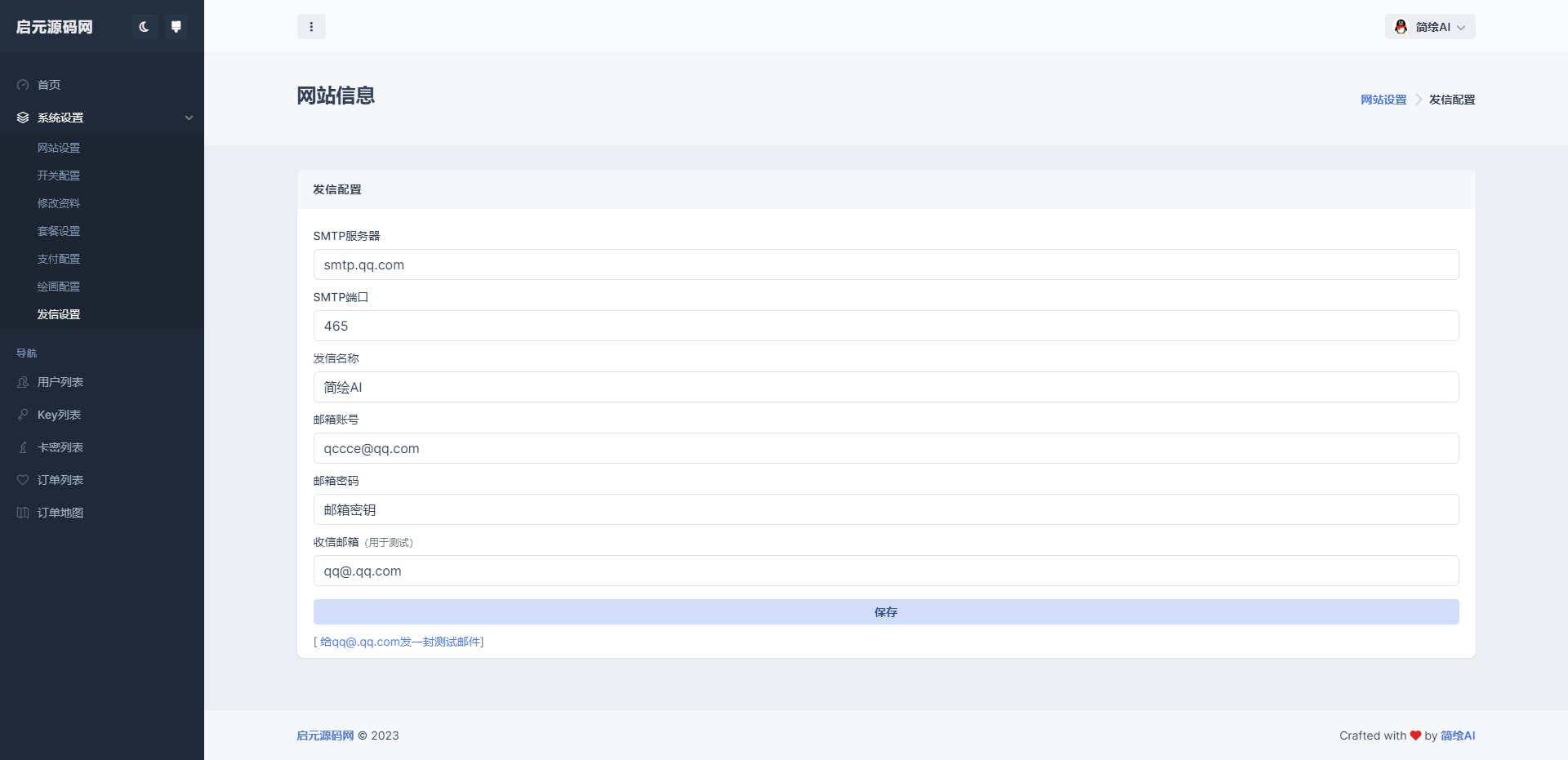Click the heart icon for 订单列表
Viewport: 1568px width, 760px height.
tap(23, 480)
